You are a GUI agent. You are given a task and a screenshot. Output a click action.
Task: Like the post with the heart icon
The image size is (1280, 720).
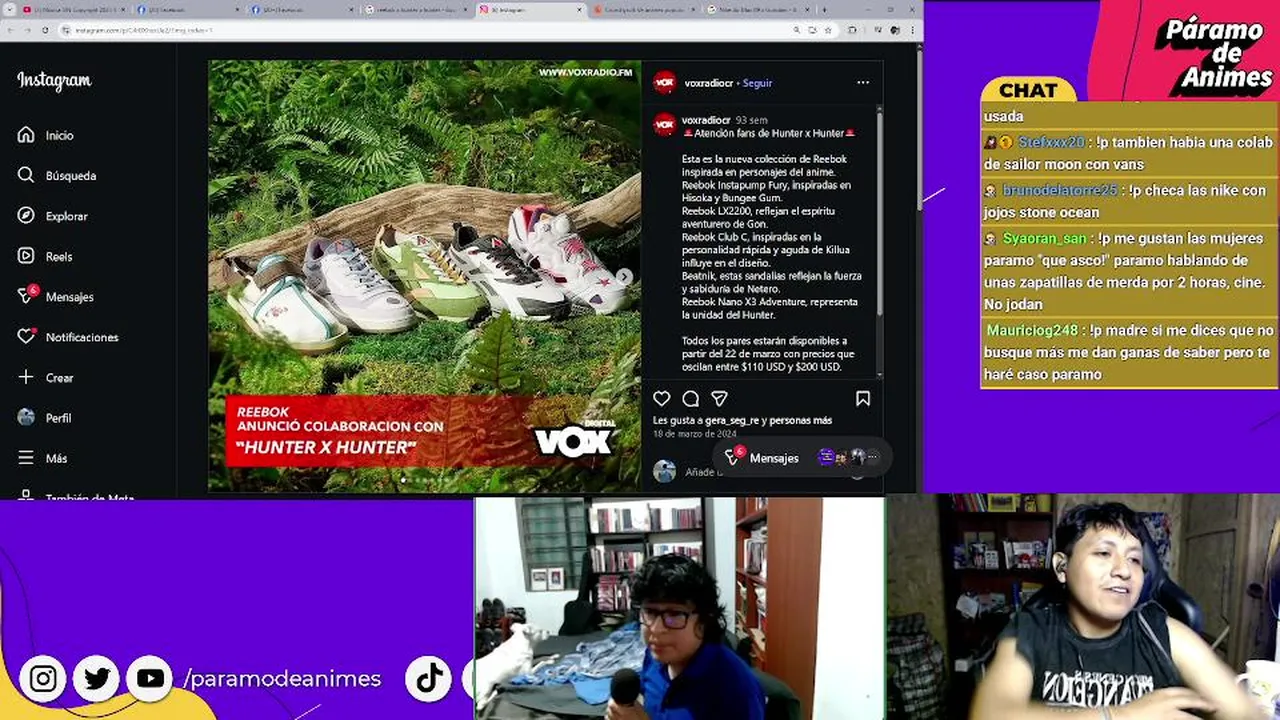click(x=662, y=398)
